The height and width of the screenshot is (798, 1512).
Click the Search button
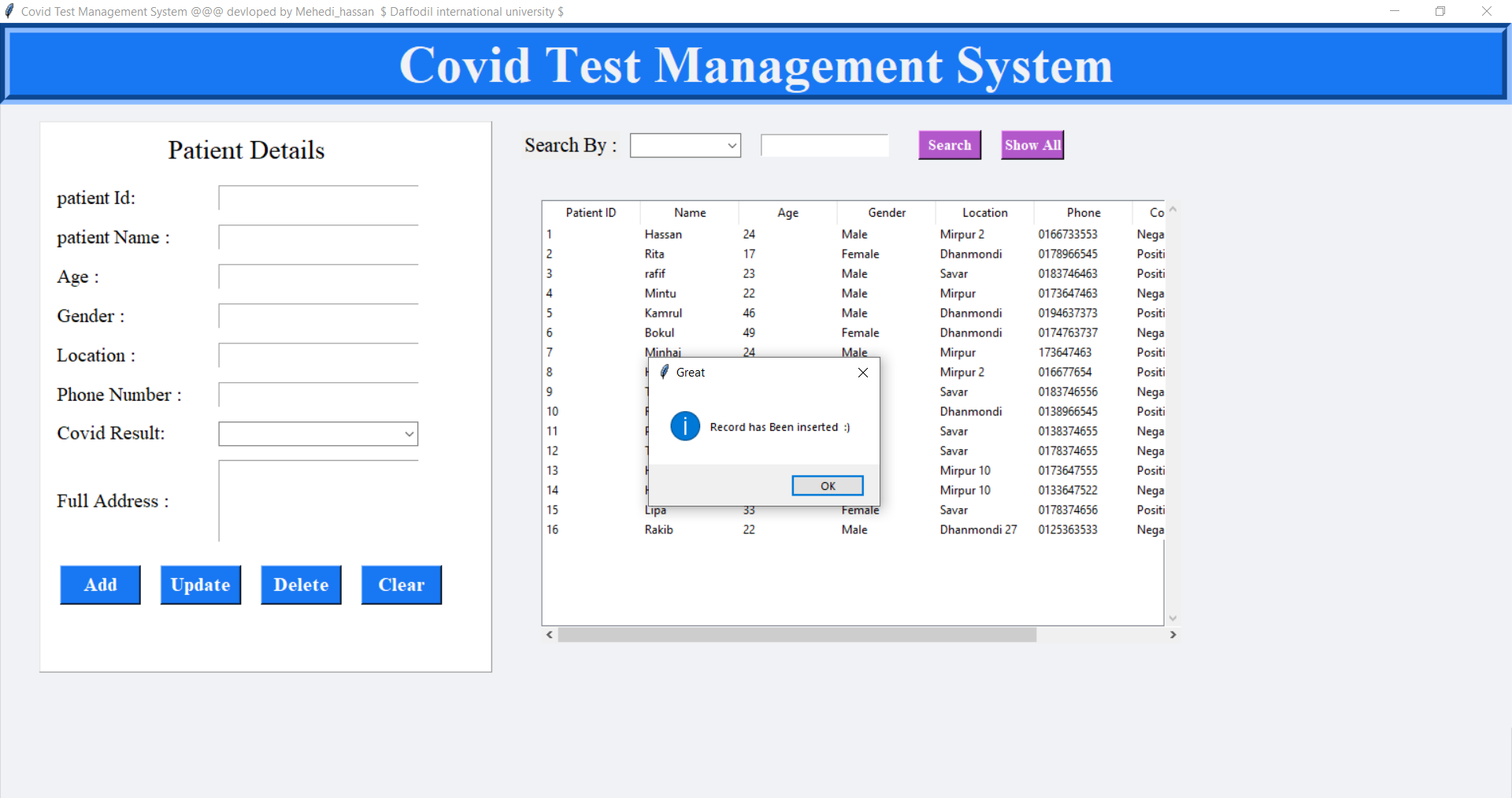tap(949, 144)
